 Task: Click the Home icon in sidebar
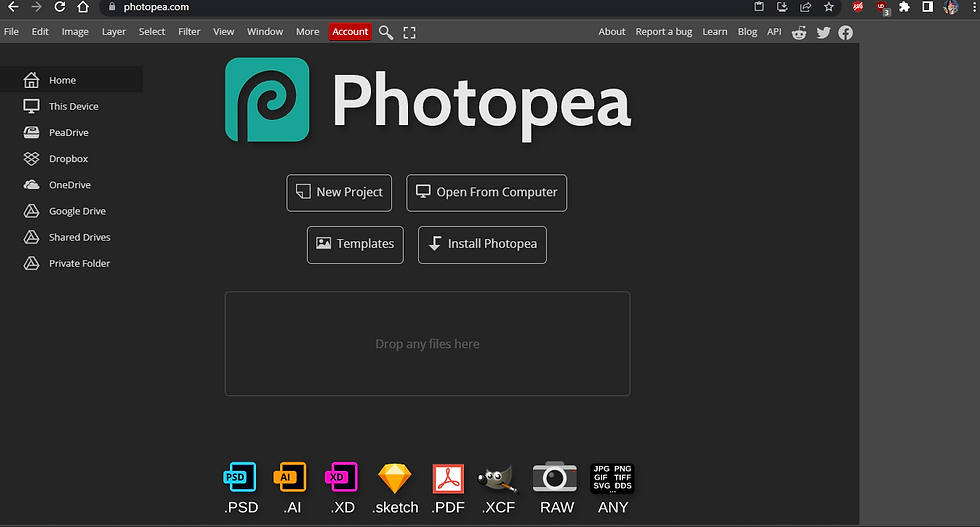pyautogui.click(x=31, y=80)
